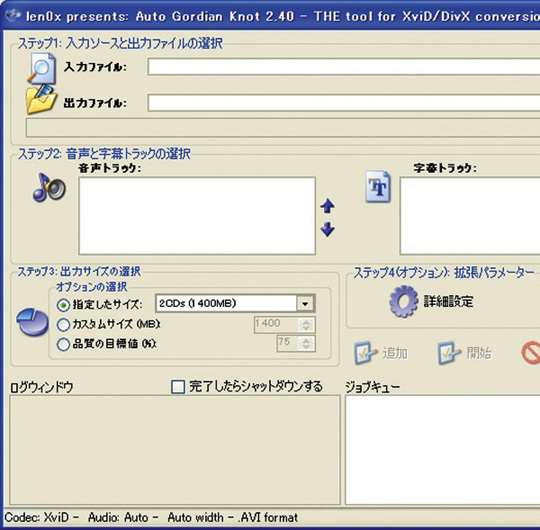Click stepper arrows of quality 75

[x=307, y=343]
